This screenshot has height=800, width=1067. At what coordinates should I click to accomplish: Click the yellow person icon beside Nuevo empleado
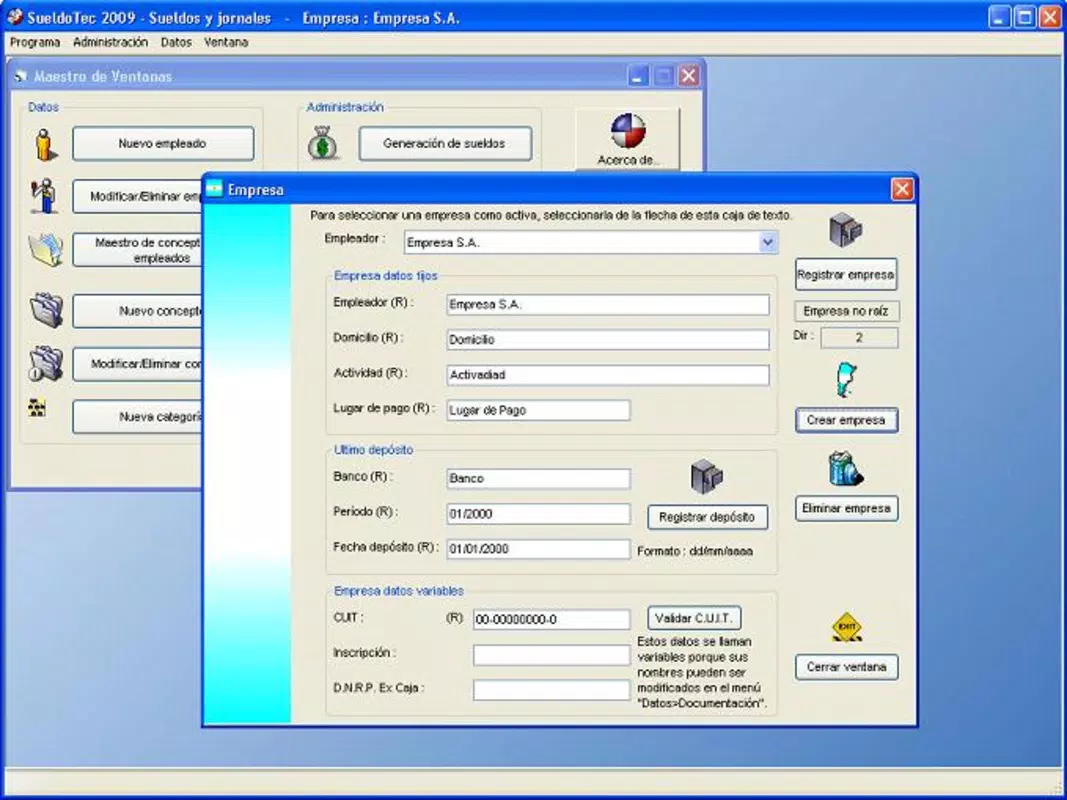(x=46, y=145)
